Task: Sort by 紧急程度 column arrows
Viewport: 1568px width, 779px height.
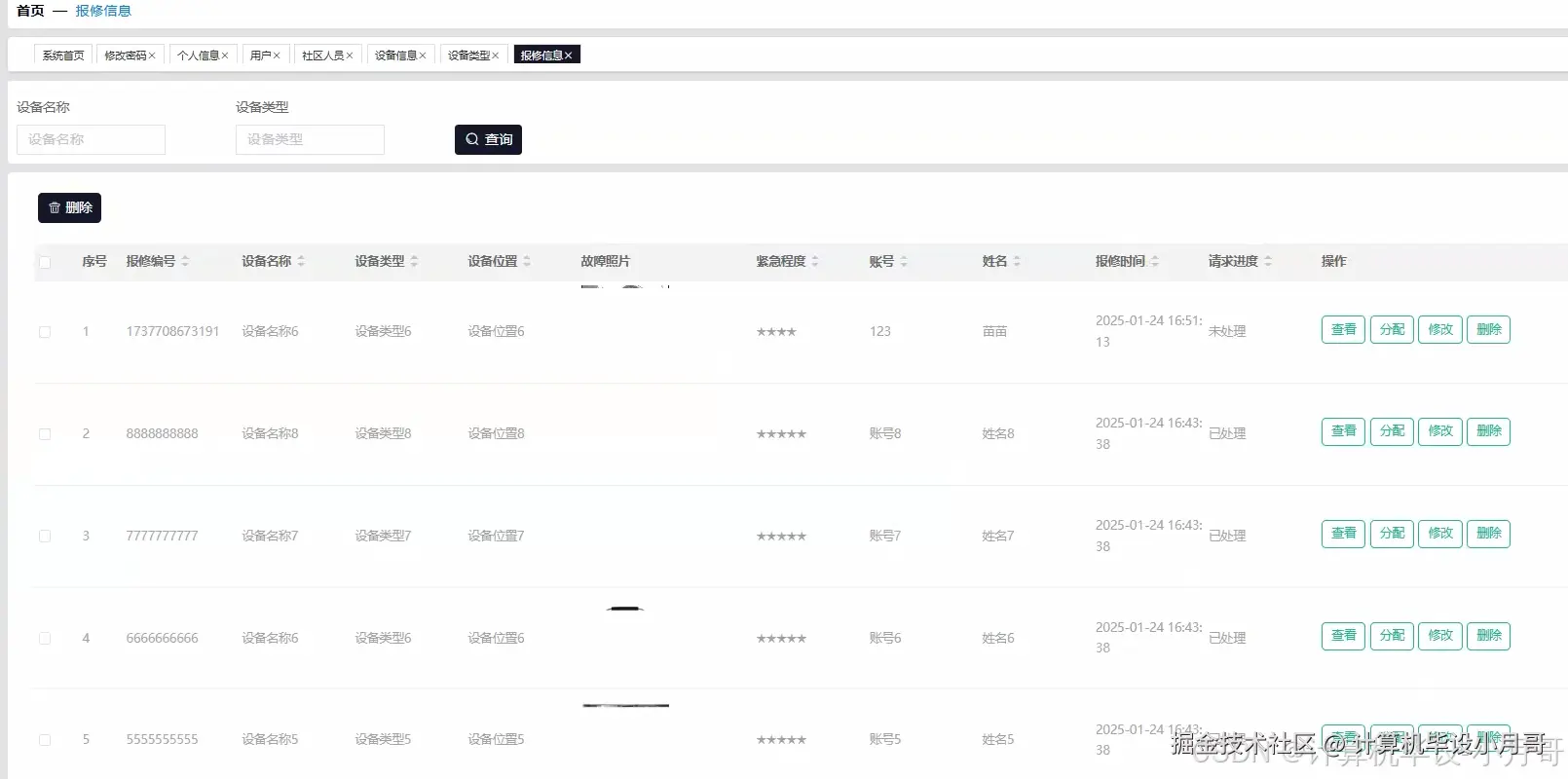Action: click(x=815, y=261)
